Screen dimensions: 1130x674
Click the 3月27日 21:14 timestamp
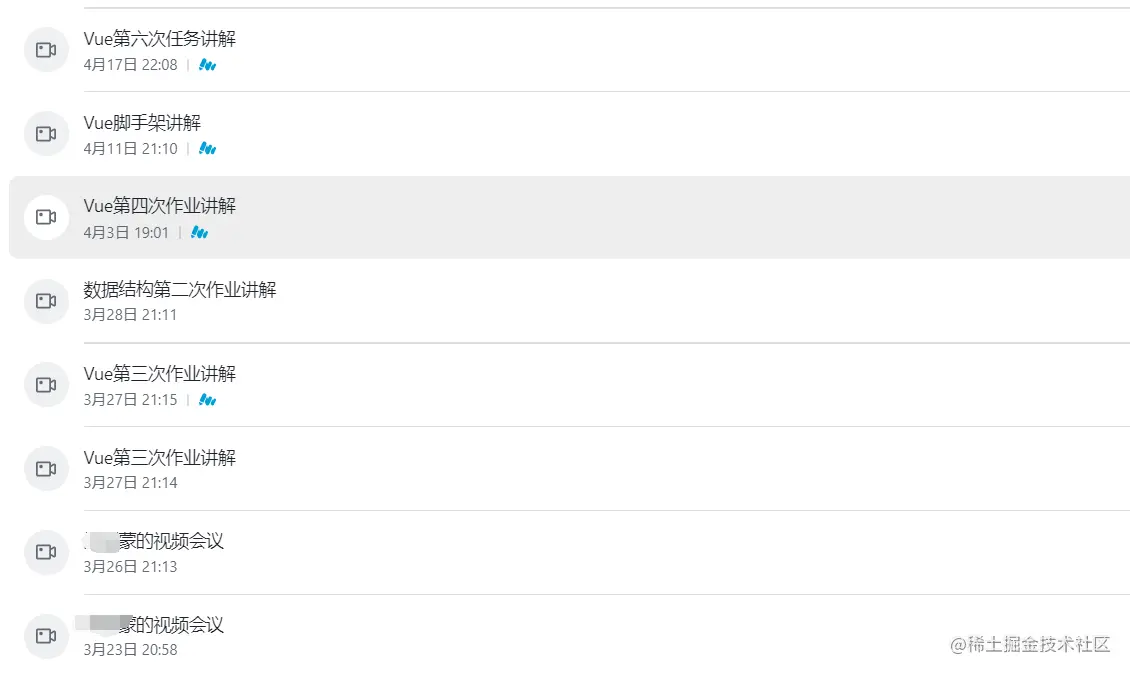coord(130,483)
